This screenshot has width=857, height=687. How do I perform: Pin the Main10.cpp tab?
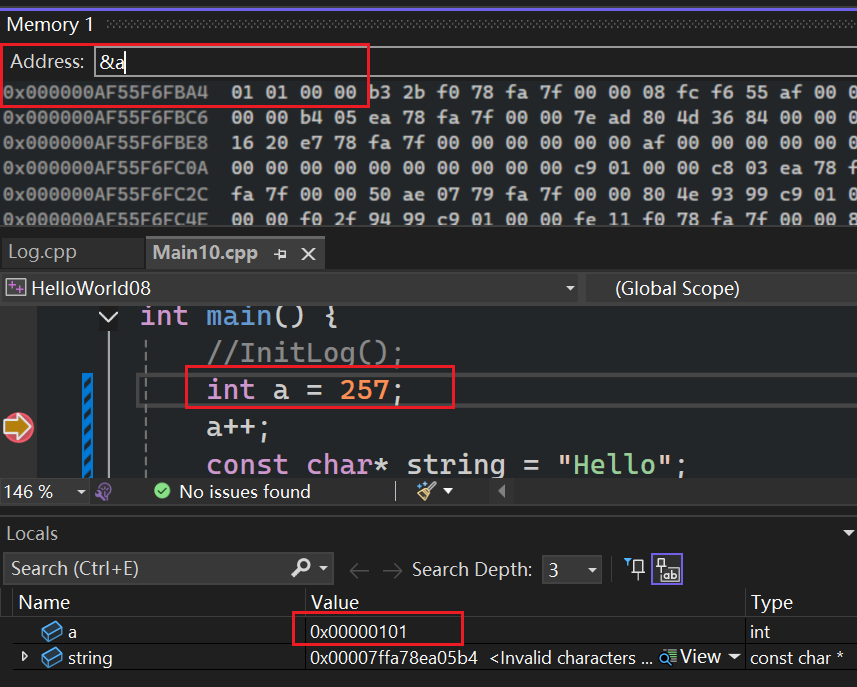pos(281,254)
